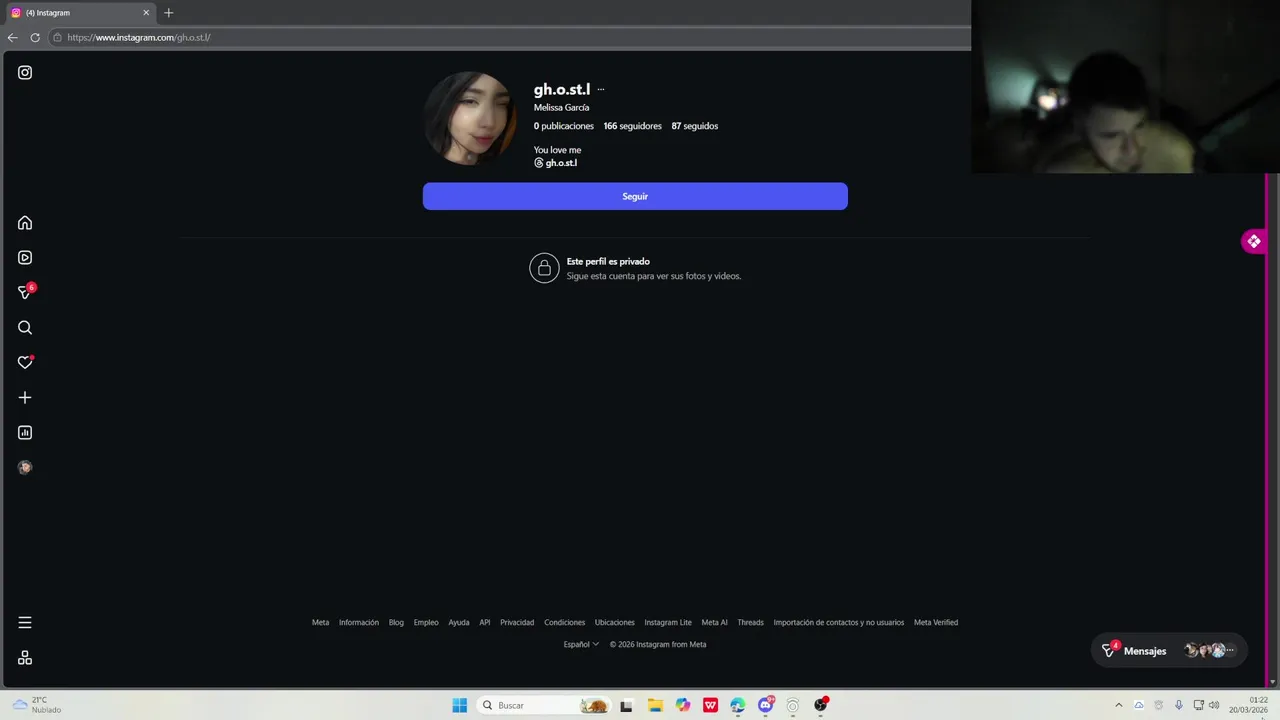Reload the page with refresh icon
Screen dimensions: 1280x720
pos(35,37)
